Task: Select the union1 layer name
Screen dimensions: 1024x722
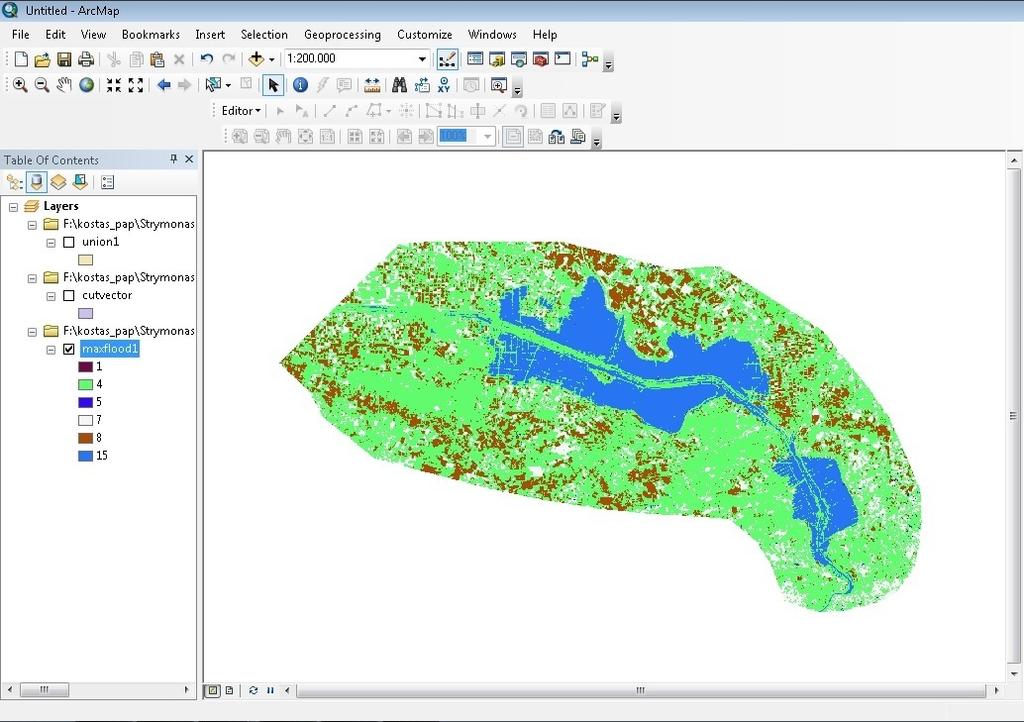Action: (x=101, y=242)
